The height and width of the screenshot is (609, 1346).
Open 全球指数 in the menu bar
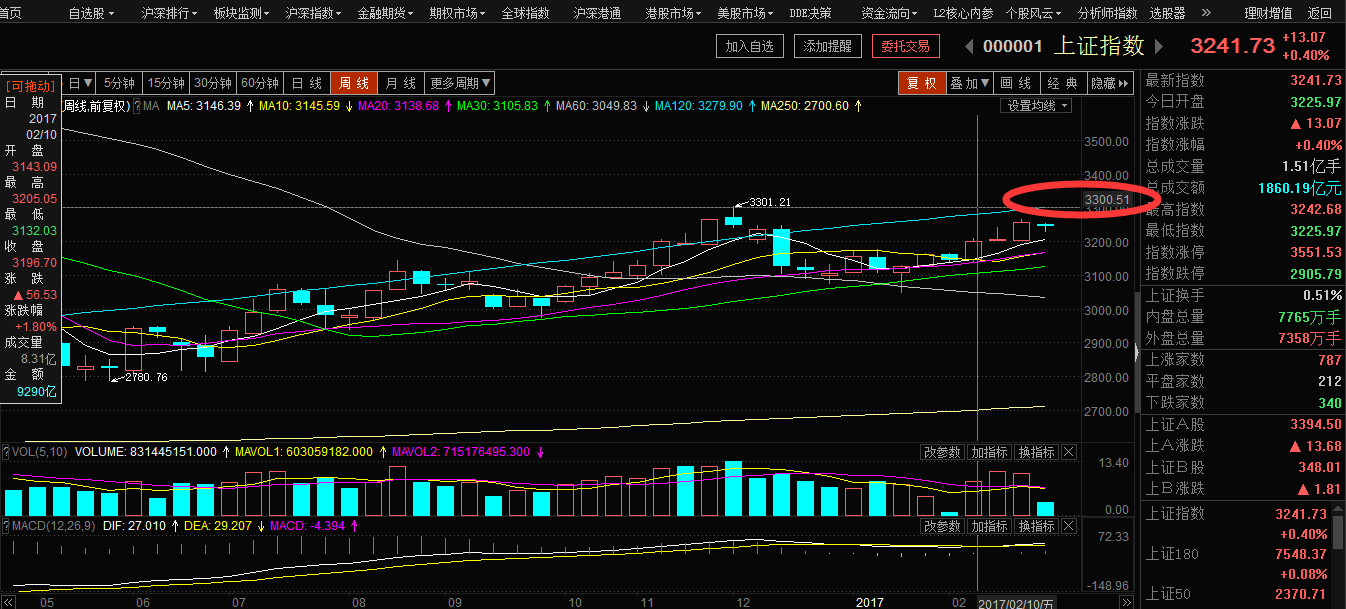(x=525, y=13)
